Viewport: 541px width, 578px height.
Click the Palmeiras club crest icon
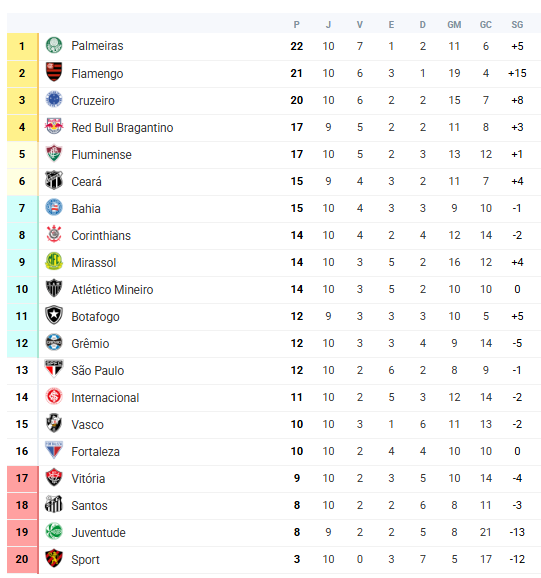click(x=54, y=46)
